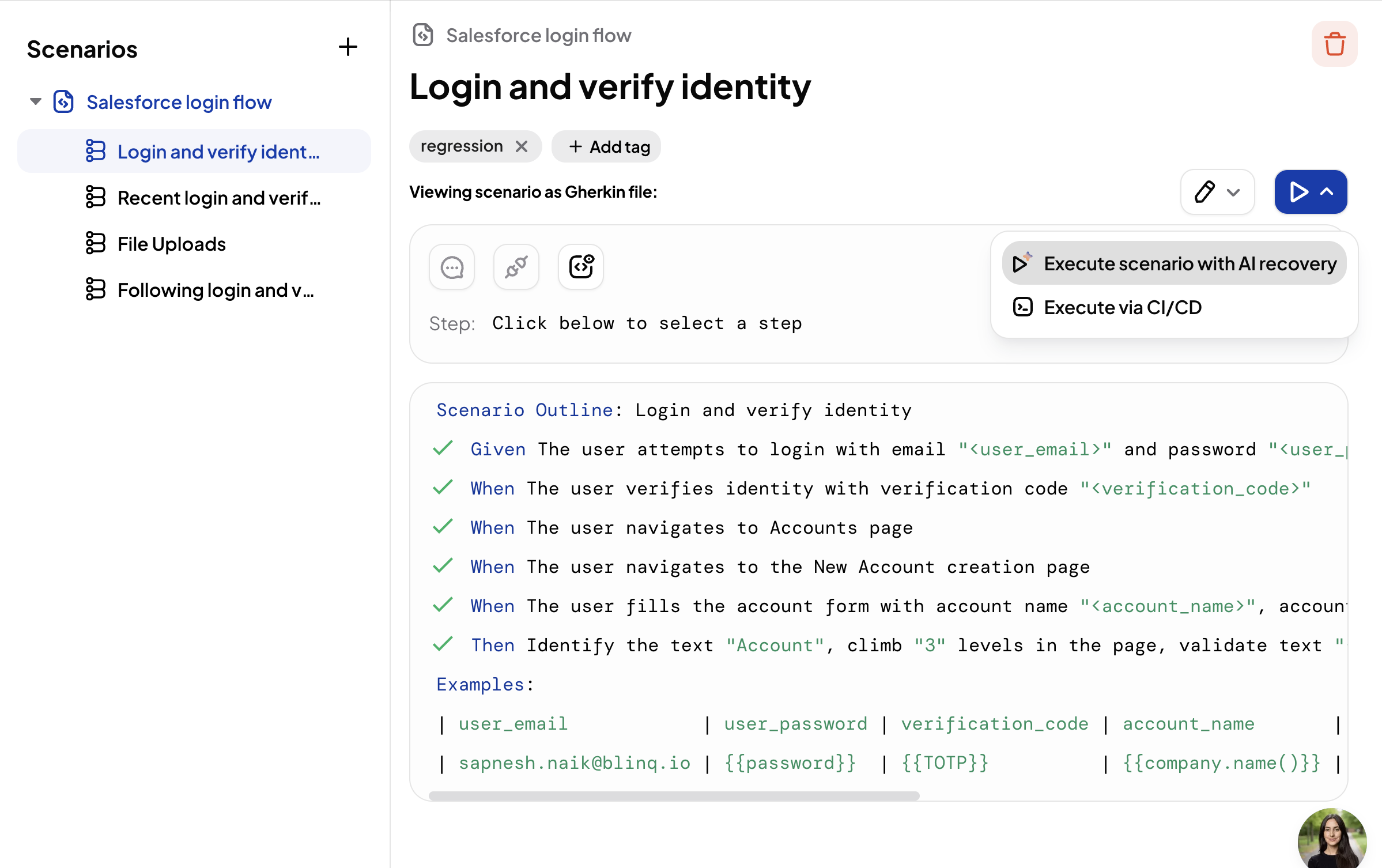The height and width of the screenshot is (868, 1382).
Task: Click the Add tag button
Action: (606, 146)
